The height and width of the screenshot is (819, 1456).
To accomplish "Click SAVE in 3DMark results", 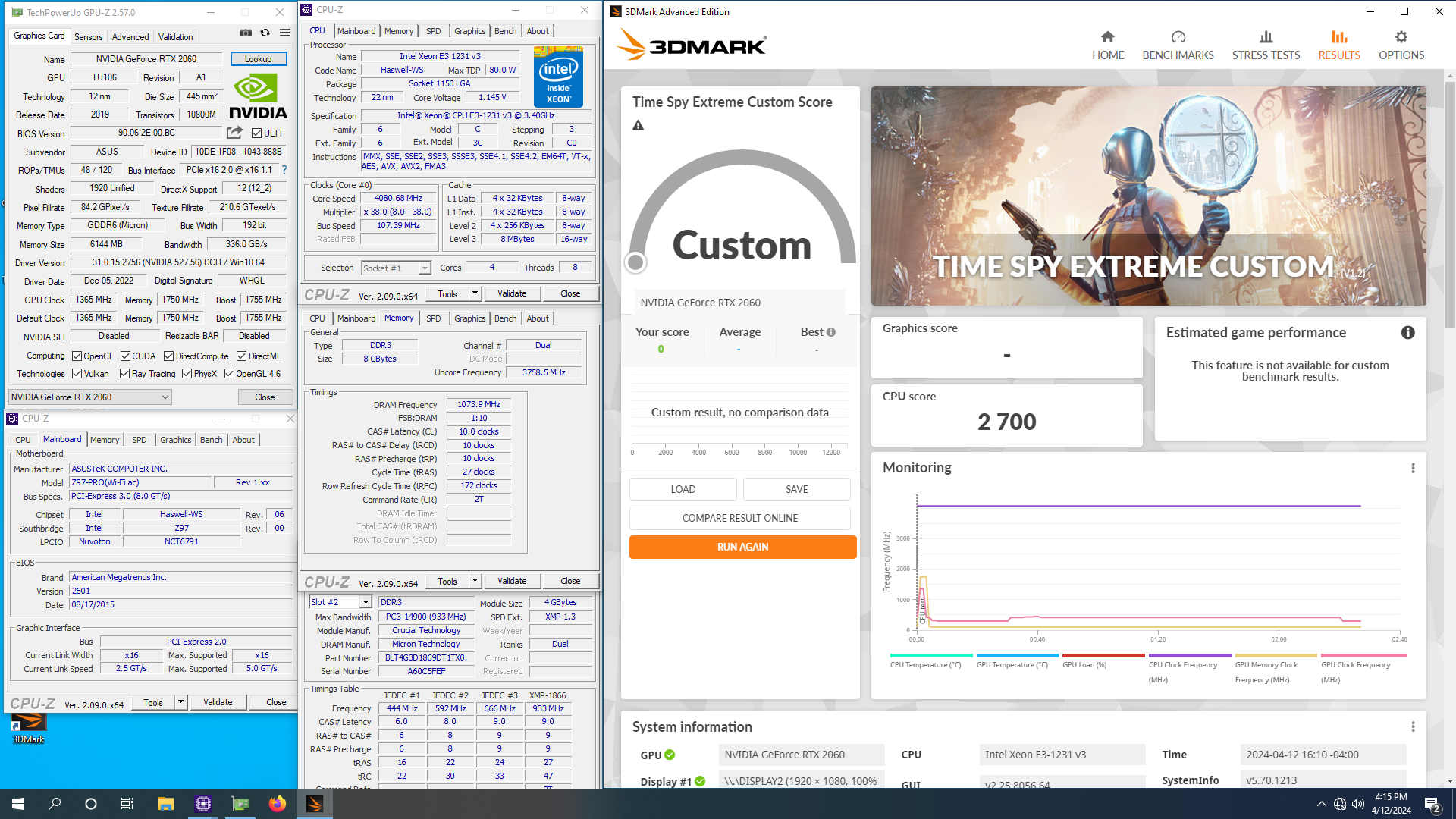I will coord(796,490).
